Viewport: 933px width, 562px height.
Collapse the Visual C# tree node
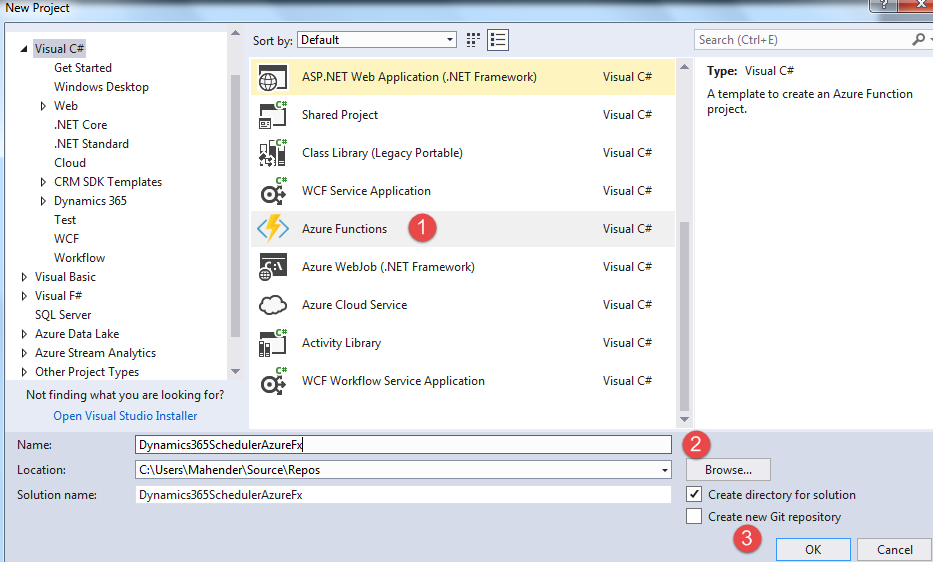[x=24, y=49]
